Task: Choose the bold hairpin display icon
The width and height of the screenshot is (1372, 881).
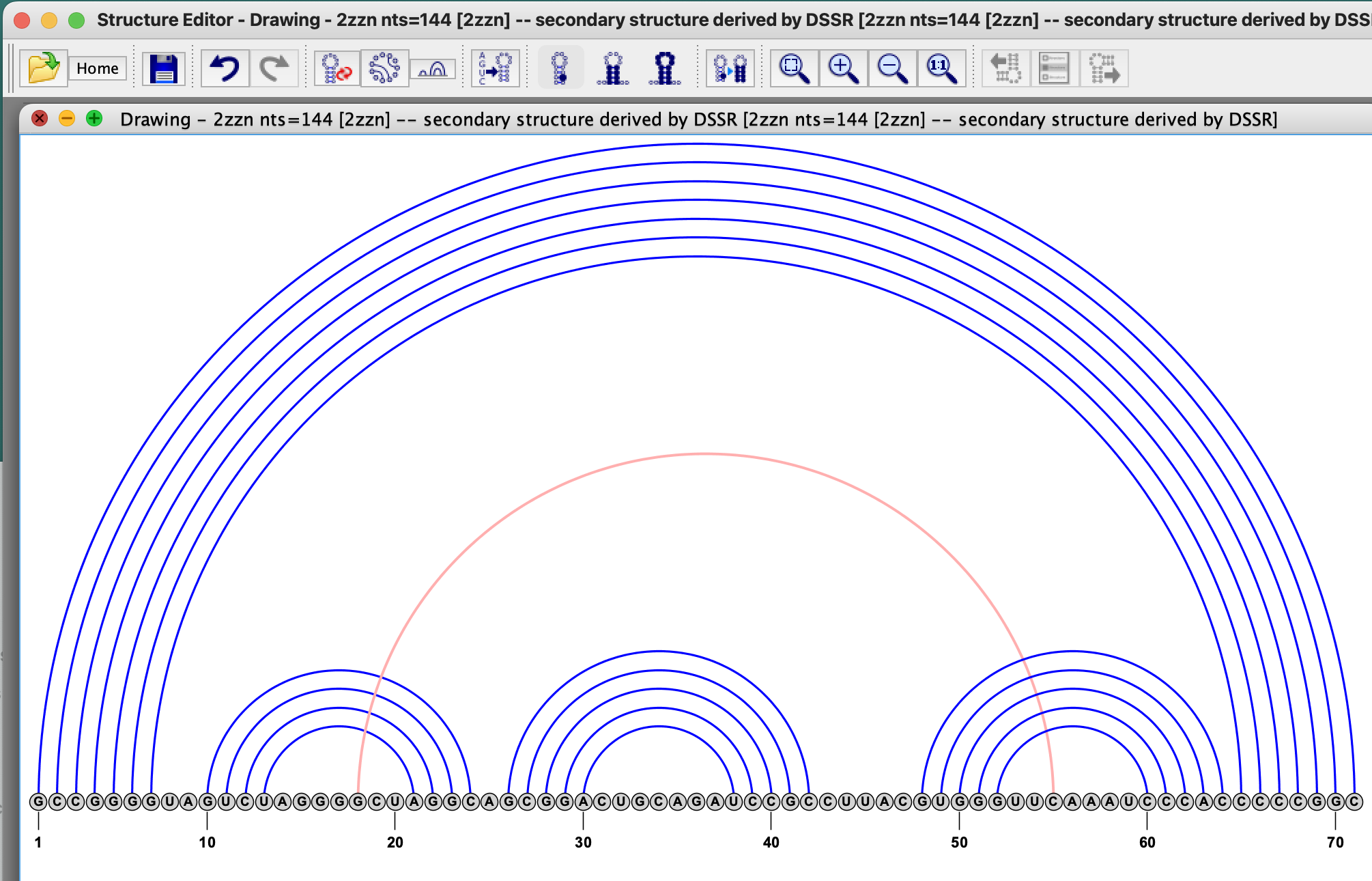Action: [664, 68]
